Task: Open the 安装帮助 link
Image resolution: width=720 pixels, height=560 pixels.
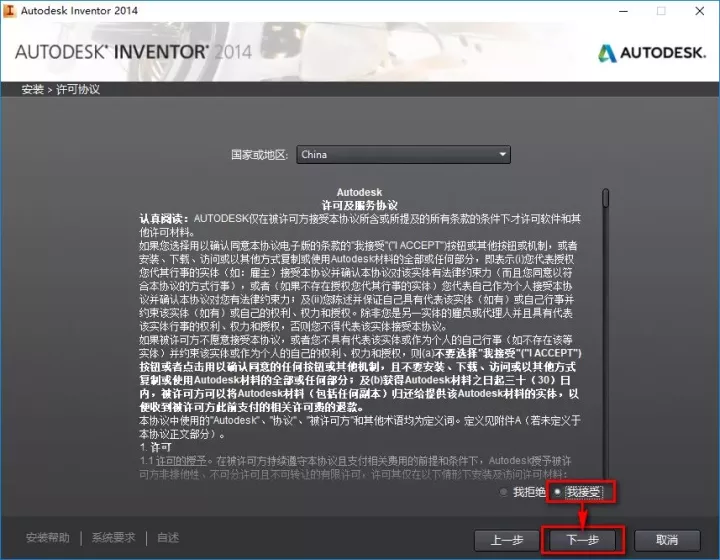Action: 49,538
